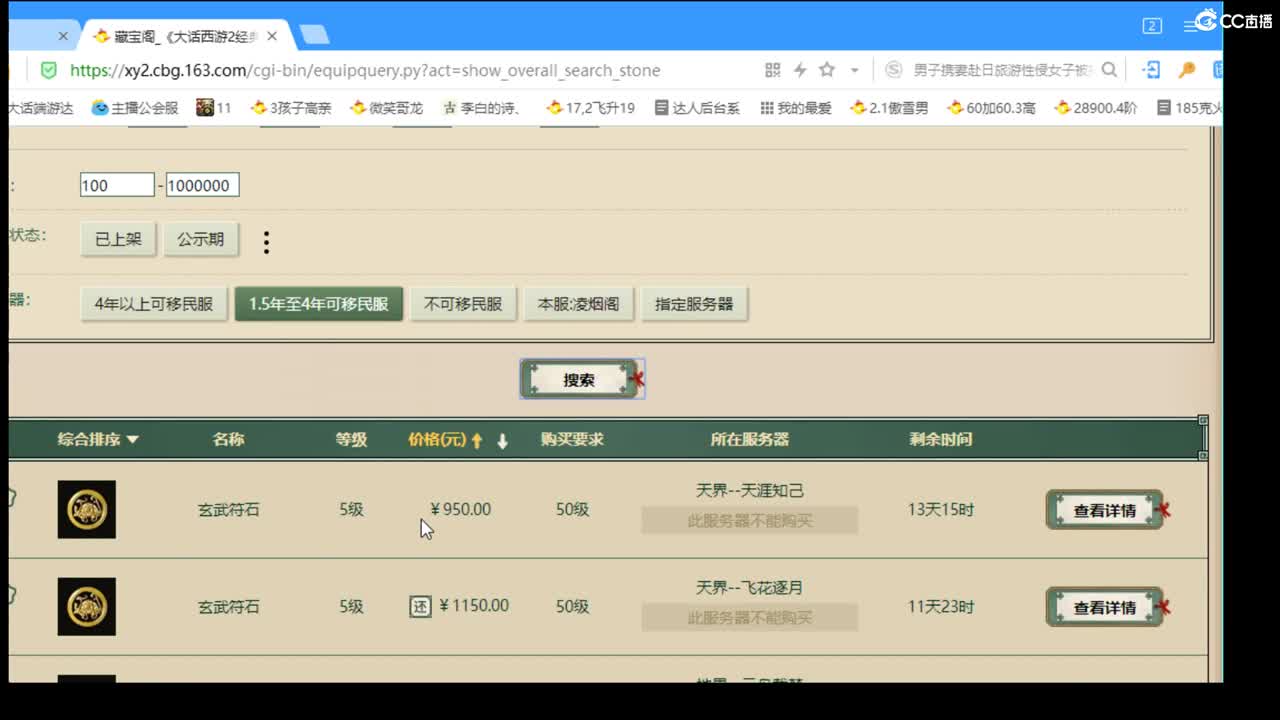Sort price ascending with up arrow
This screenshot has height=720, width=1280.
coord(477,440)
